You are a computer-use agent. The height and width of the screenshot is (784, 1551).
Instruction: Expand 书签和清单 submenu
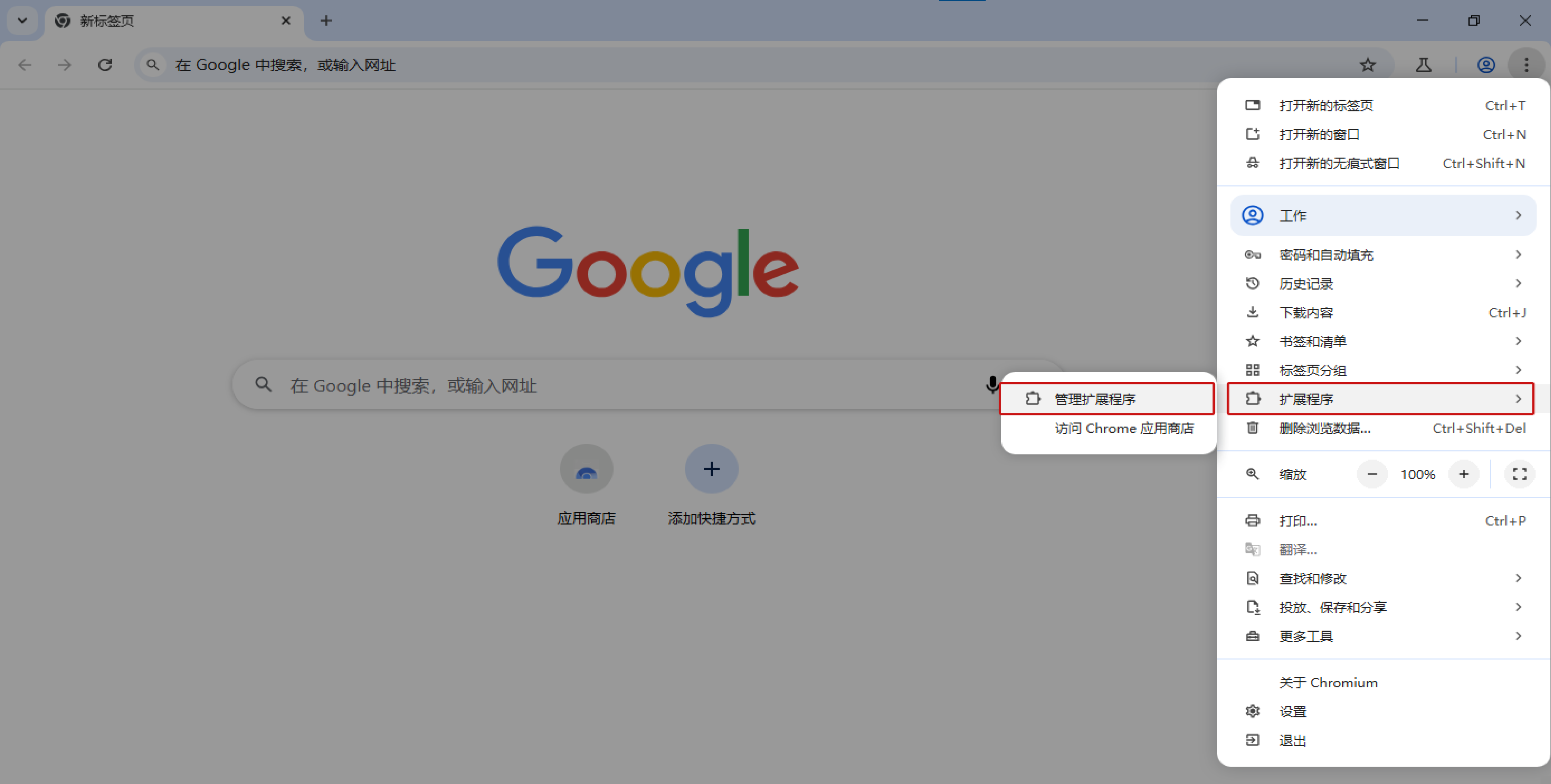1383,341
